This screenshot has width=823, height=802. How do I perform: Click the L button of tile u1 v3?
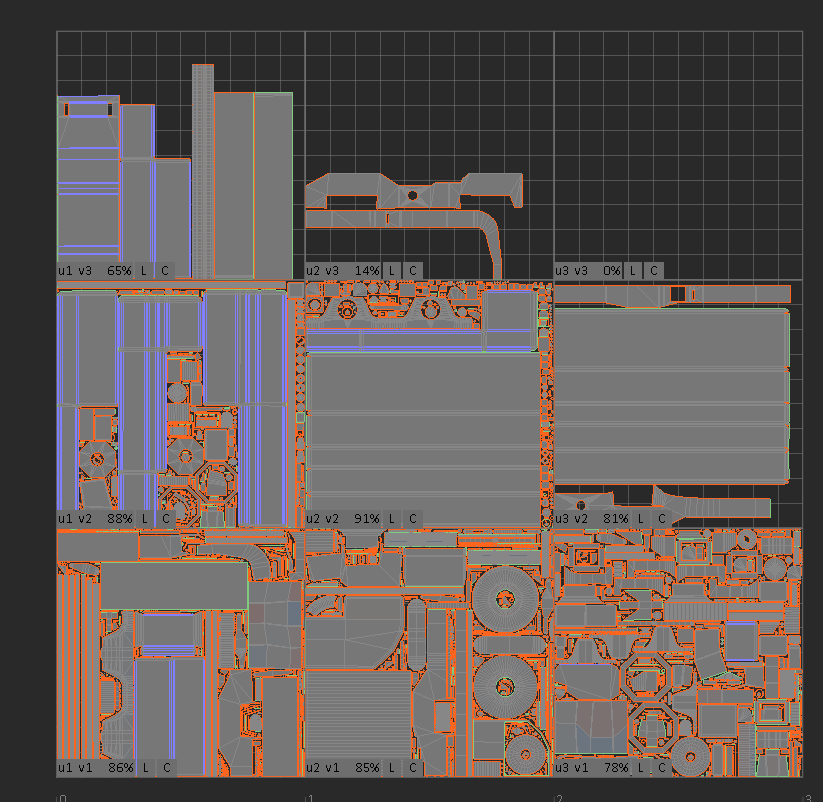144,271
